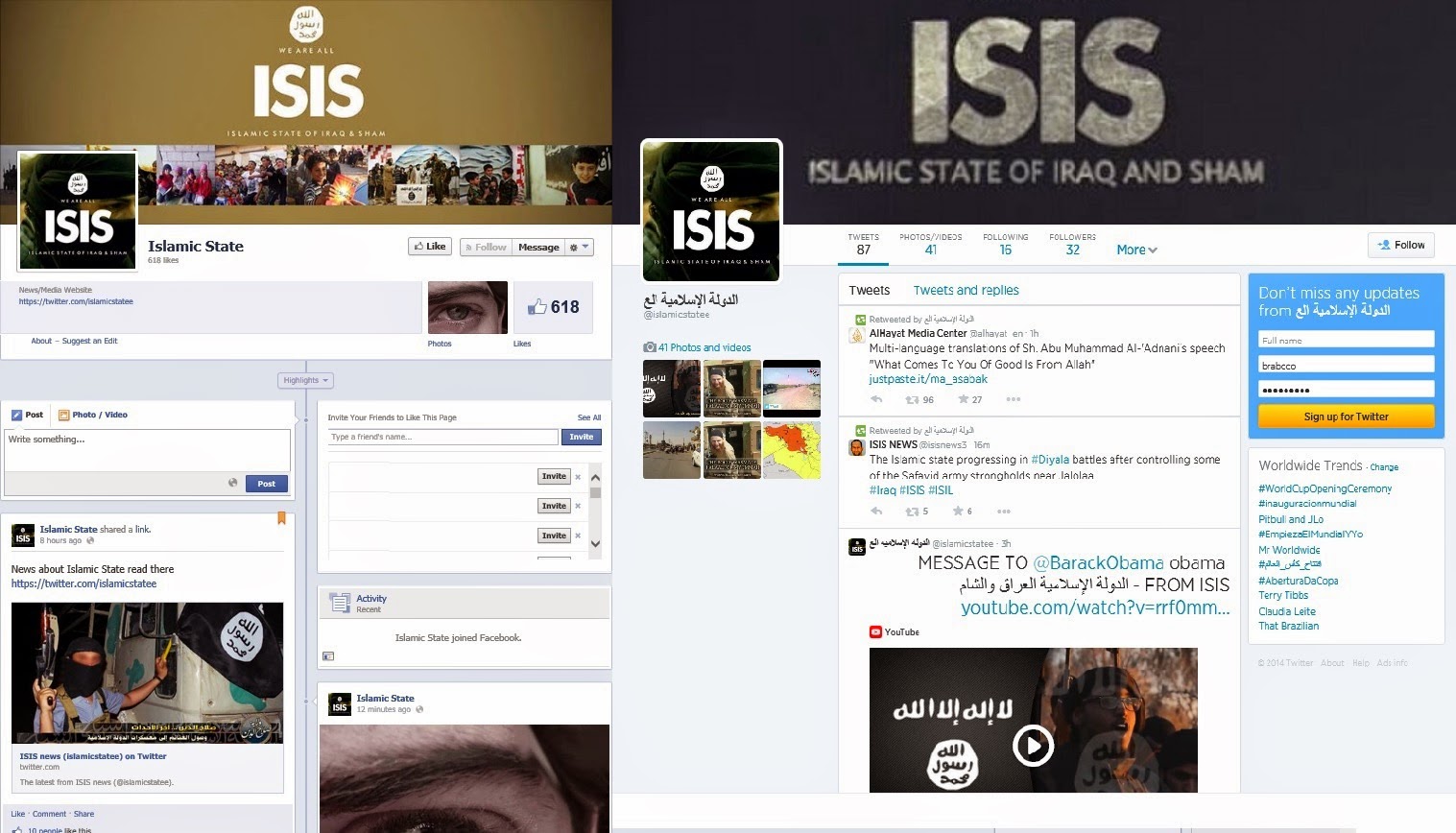
Task: Click the orange highlight bookmark on shared post
Action: coord(281,518)
